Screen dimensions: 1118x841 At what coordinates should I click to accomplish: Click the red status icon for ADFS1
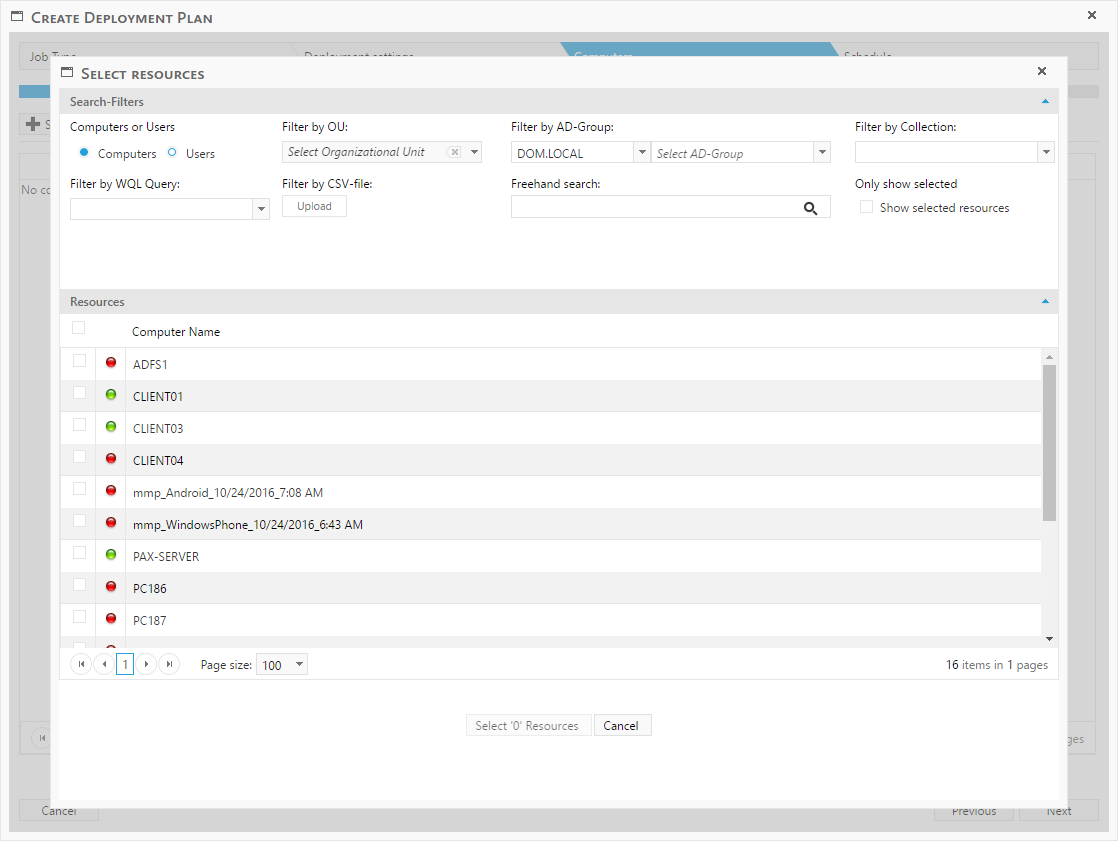[x=111, y=363]
